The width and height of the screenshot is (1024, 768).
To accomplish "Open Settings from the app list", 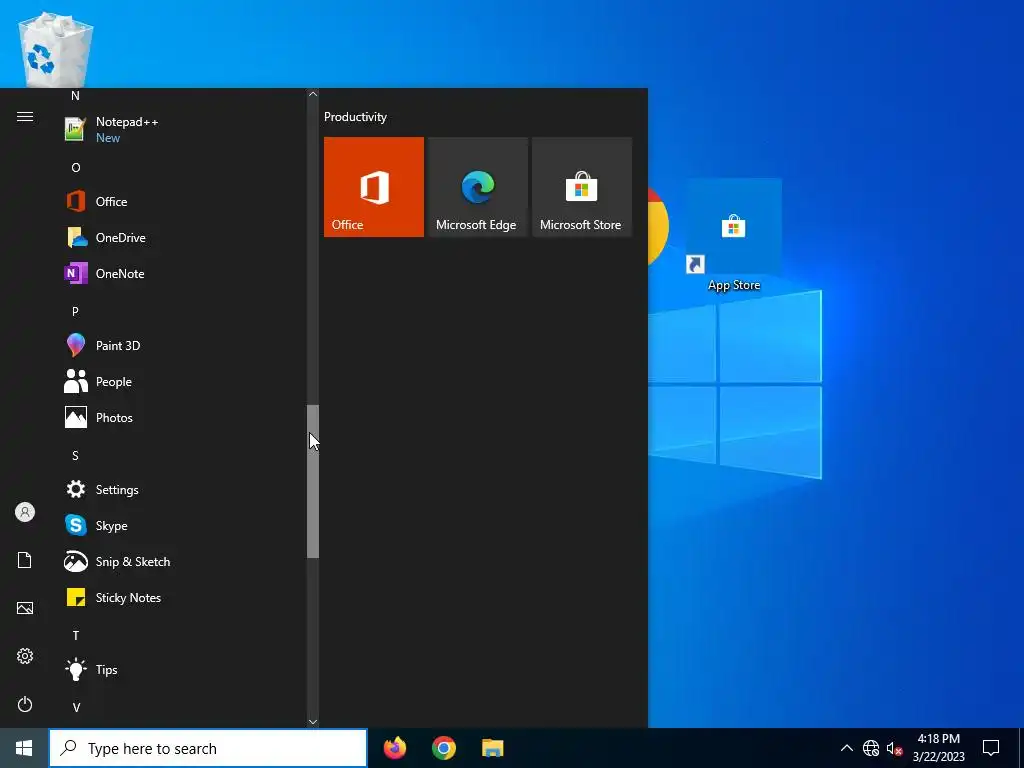I will 183,489.
